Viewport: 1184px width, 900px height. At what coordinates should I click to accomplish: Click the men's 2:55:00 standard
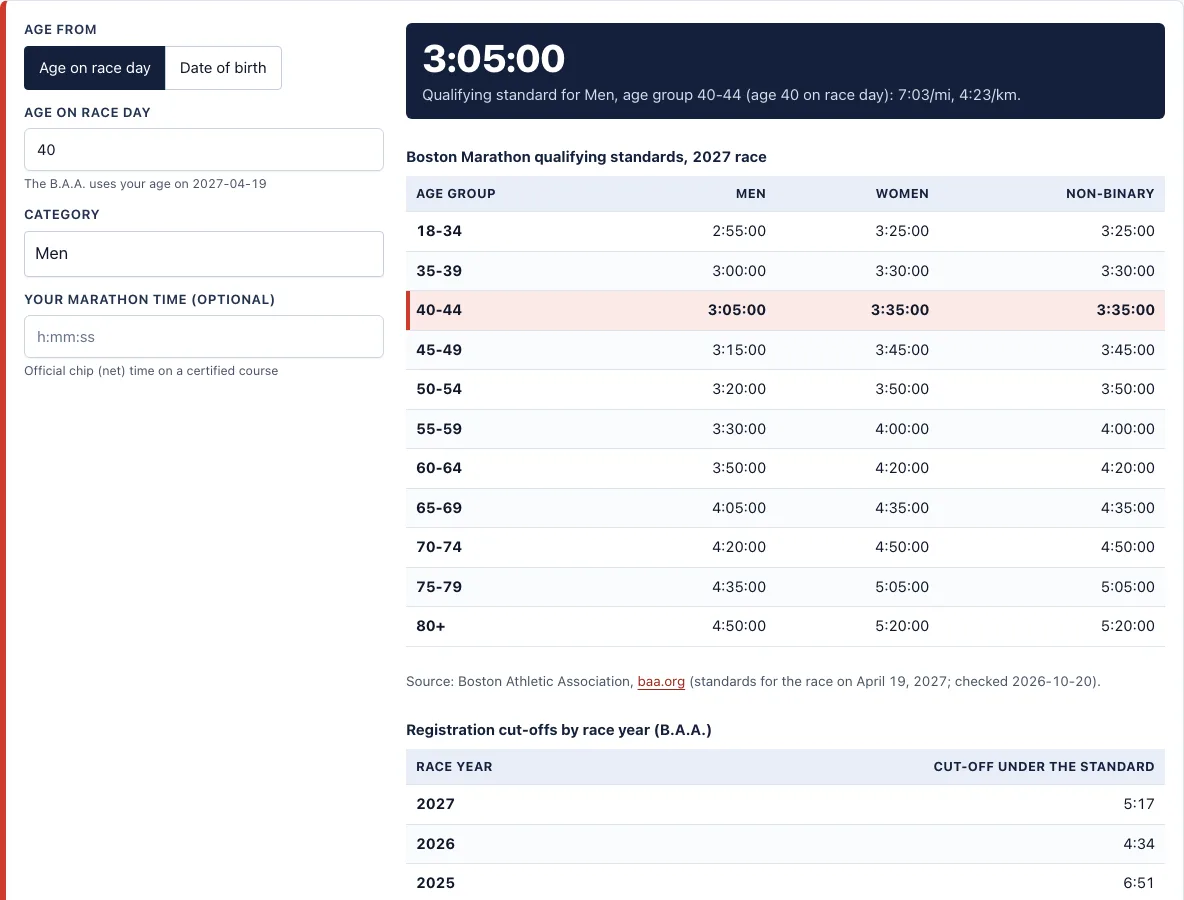(x=738, y=231)
